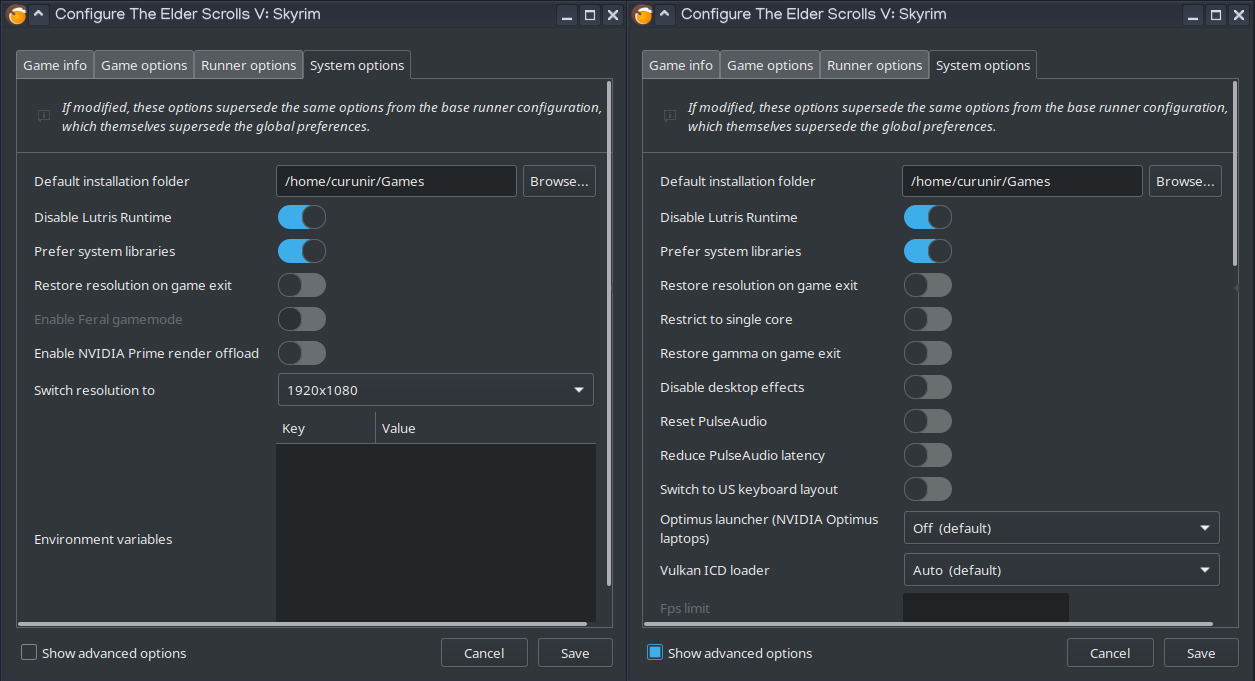Click the Lutris icon in left window titlebar
The height and width of the screenshot is (681, 1255).
click(16, 15)
